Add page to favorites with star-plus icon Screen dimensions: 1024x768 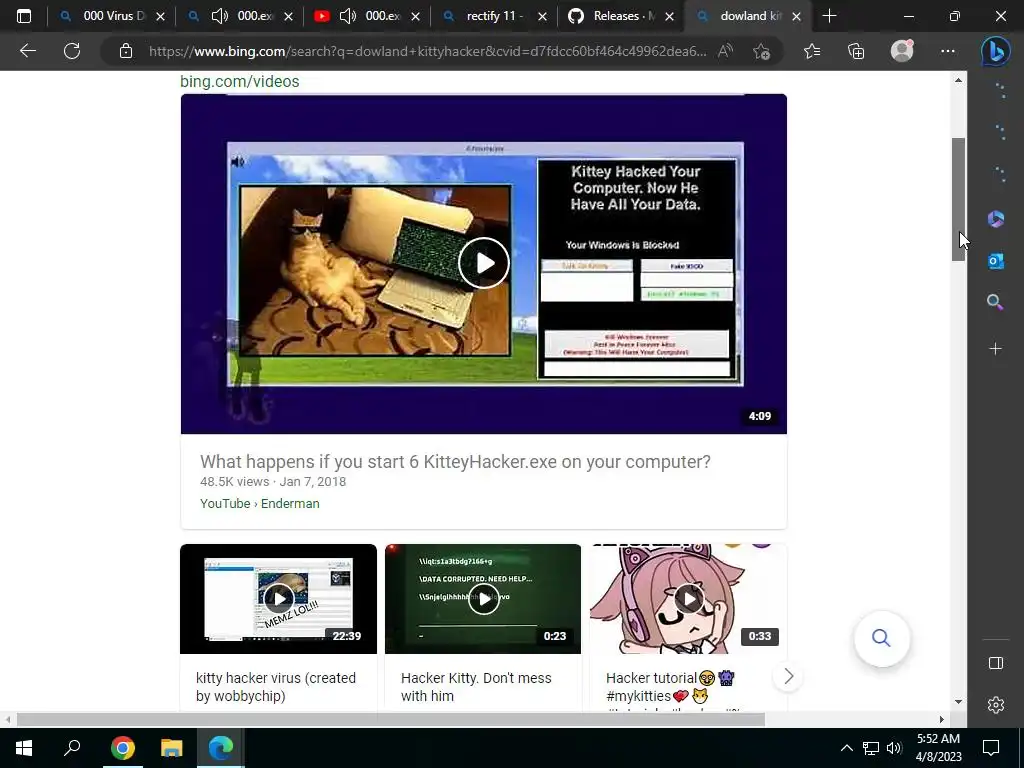tap(761, 51)
